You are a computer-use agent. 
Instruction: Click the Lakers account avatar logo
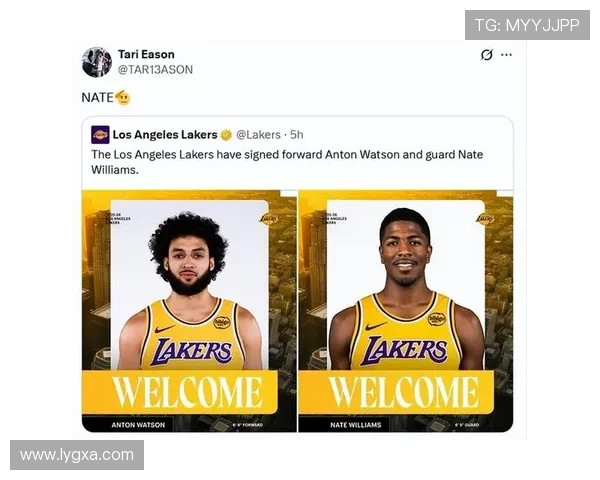tap(100, 135)
